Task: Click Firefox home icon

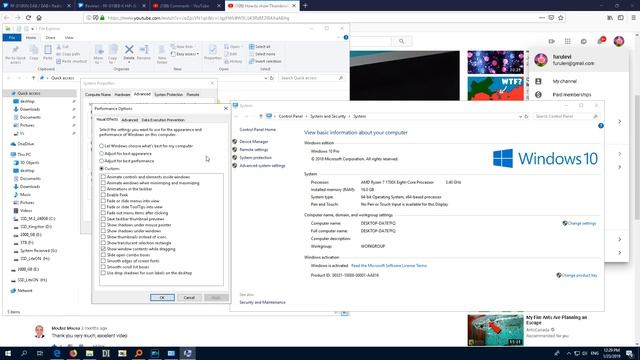Action: (x=39, y=18)
